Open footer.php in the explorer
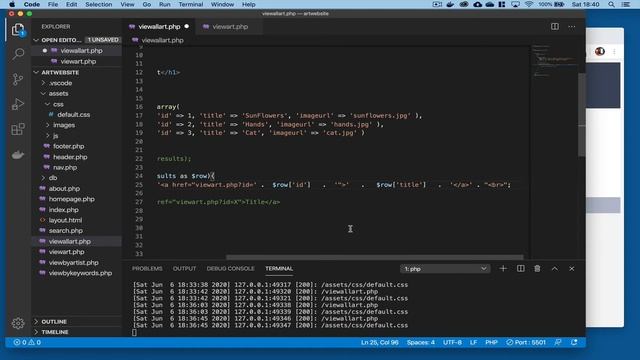 69,146
